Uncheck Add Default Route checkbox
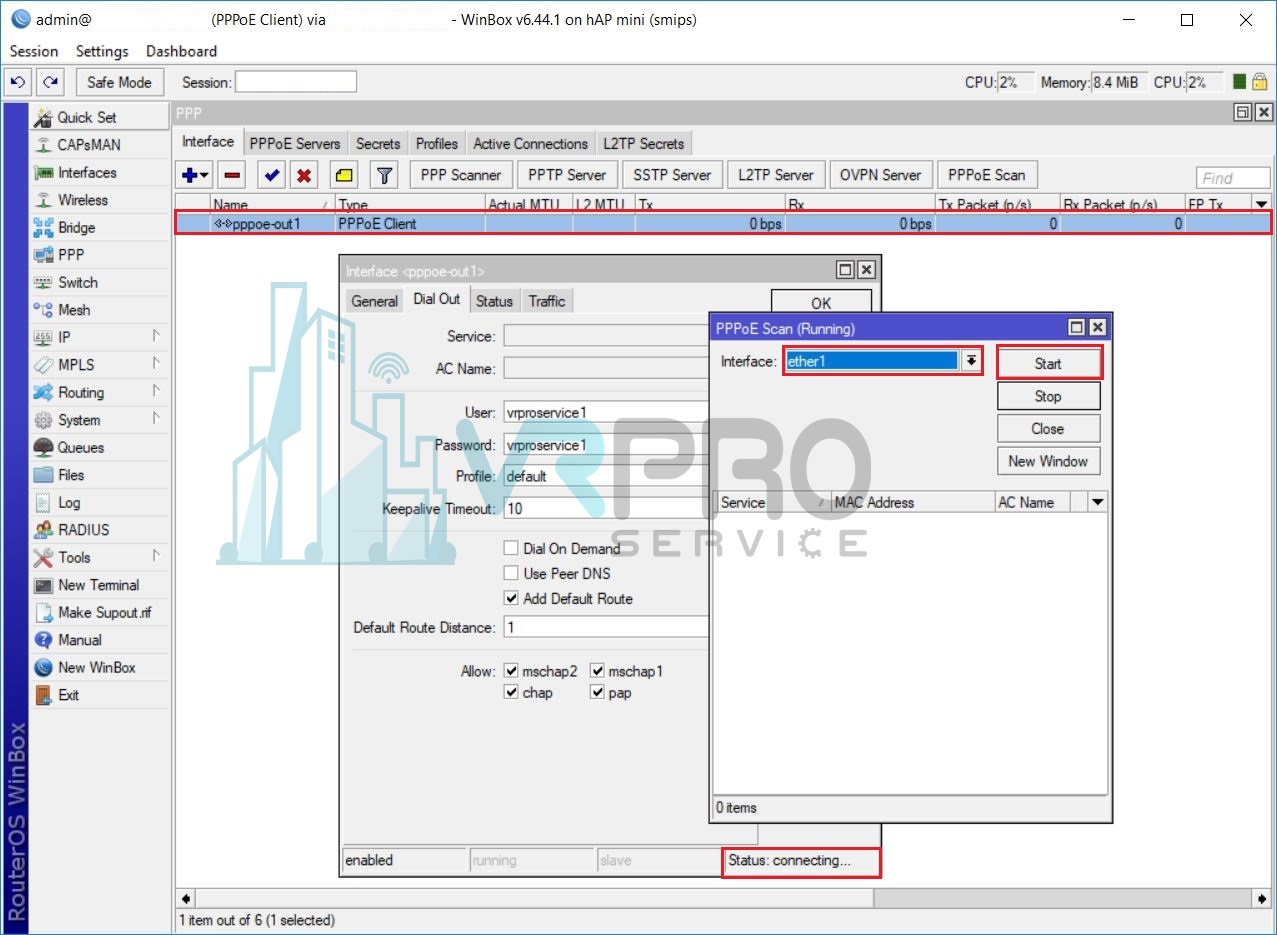This screenshot has height=935, width=1277. pyautogui.click(x=512, y=599)
